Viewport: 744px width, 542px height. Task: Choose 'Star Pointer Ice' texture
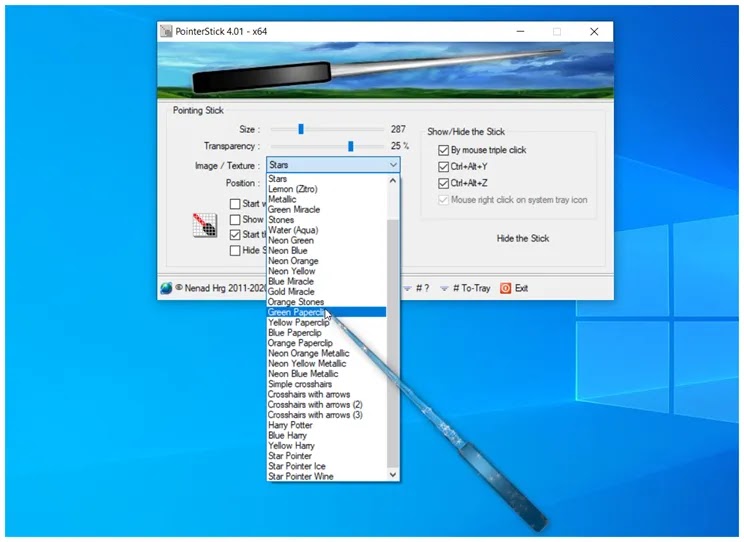click(326, 467)
